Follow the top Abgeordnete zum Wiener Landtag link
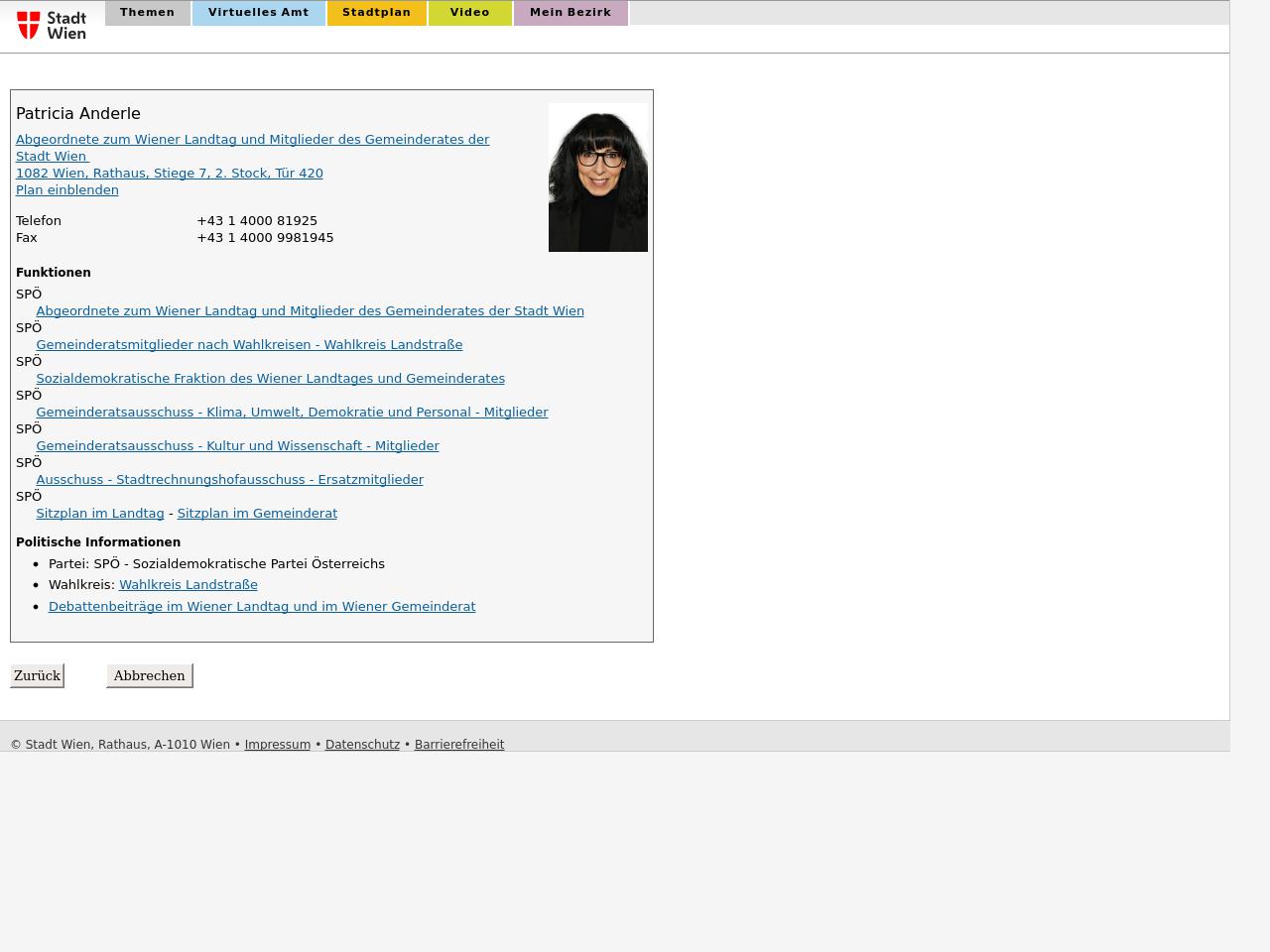 point(253,148)
